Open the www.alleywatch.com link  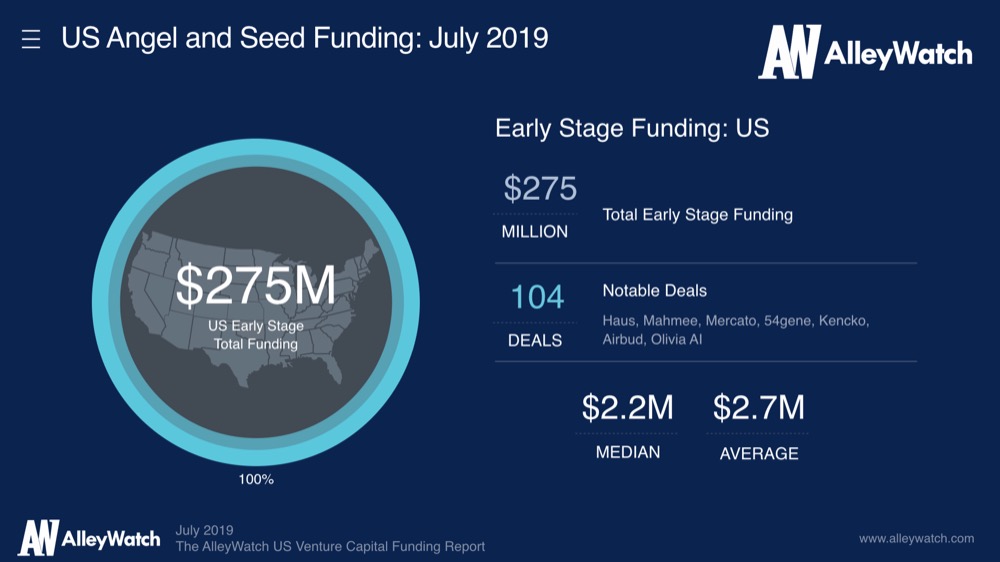click(x=916, y=539)
